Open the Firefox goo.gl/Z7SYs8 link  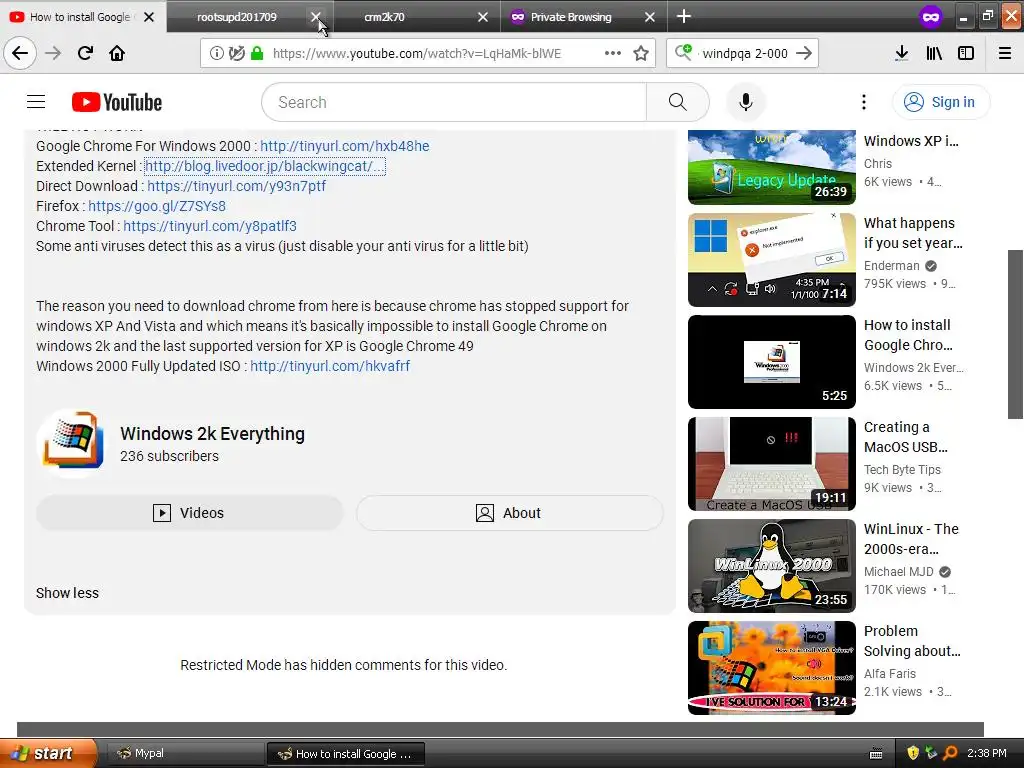point(157,206)
